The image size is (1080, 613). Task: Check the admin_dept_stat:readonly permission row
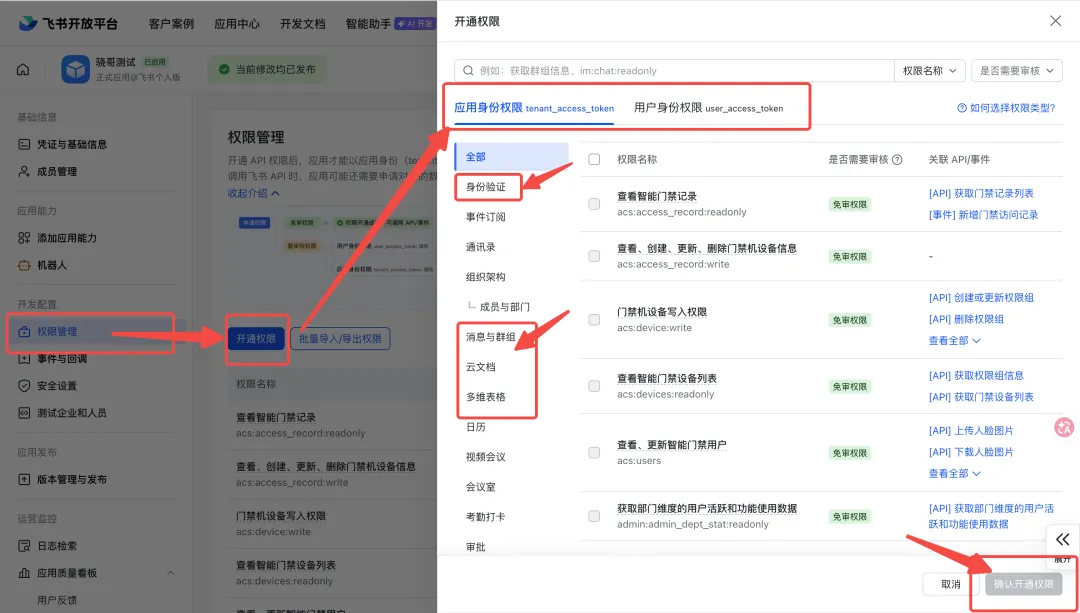point(594,516)
